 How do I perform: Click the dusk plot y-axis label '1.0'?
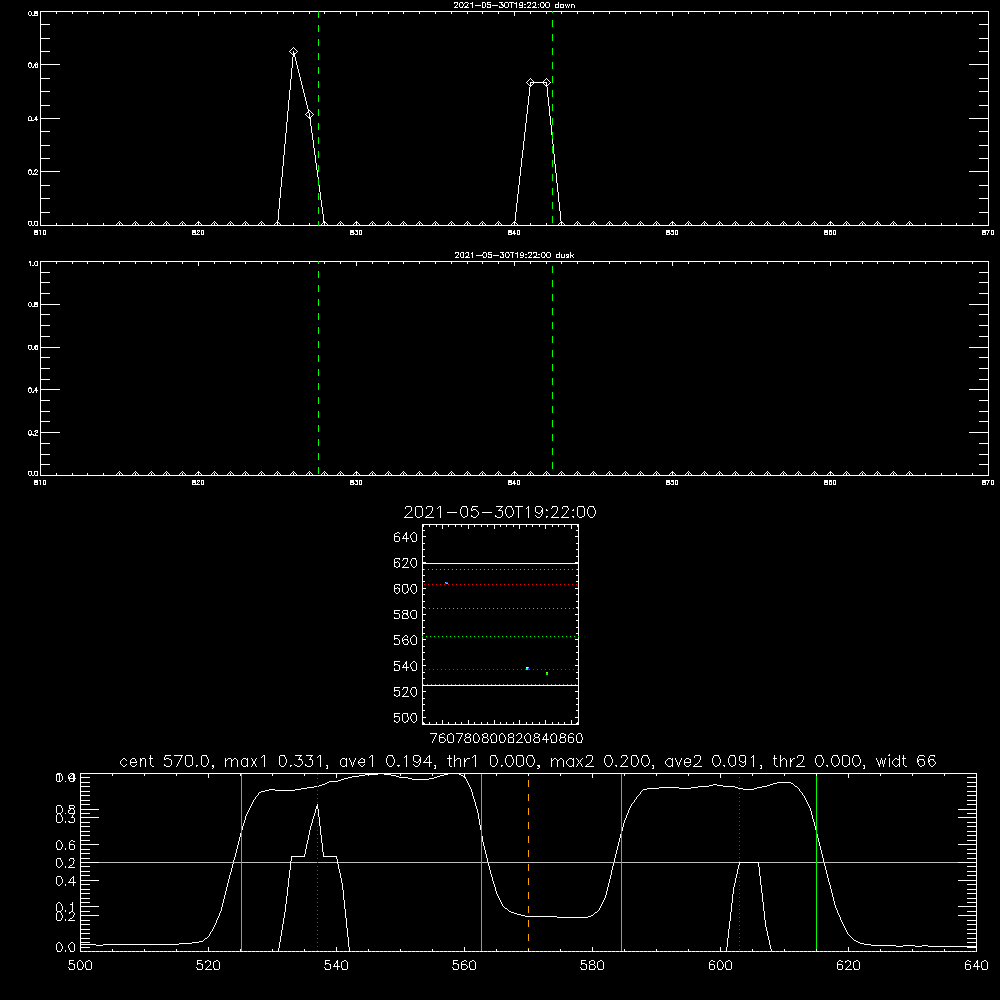point(33,263)
